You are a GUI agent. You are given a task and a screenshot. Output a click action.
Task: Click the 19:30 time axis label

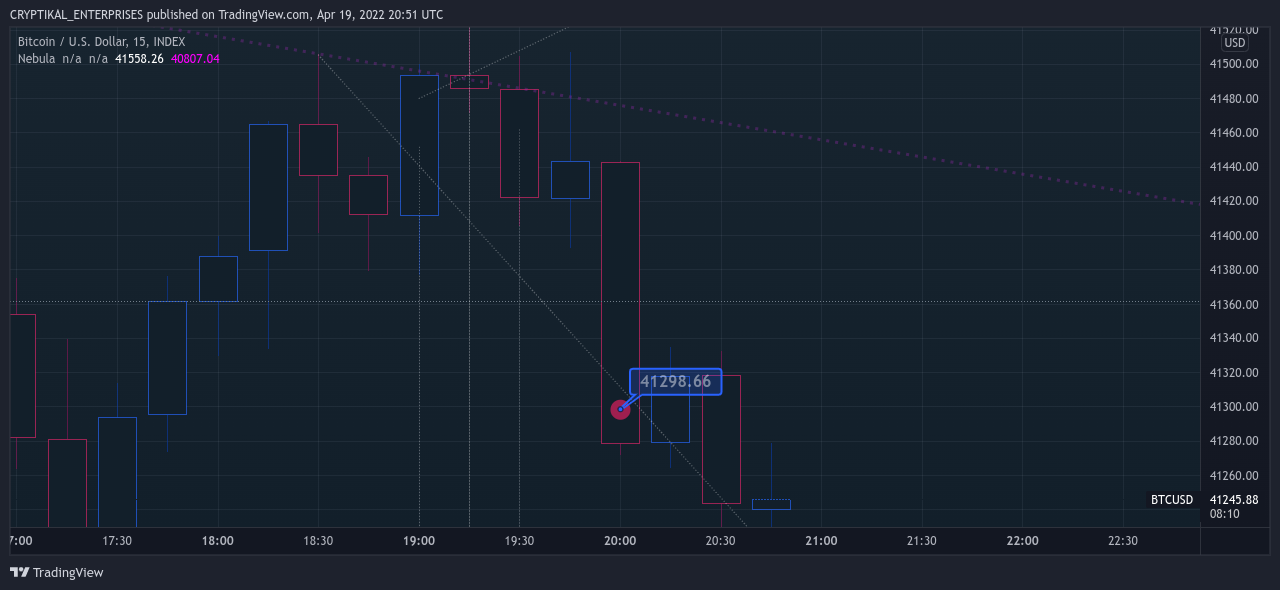[519, 541]
